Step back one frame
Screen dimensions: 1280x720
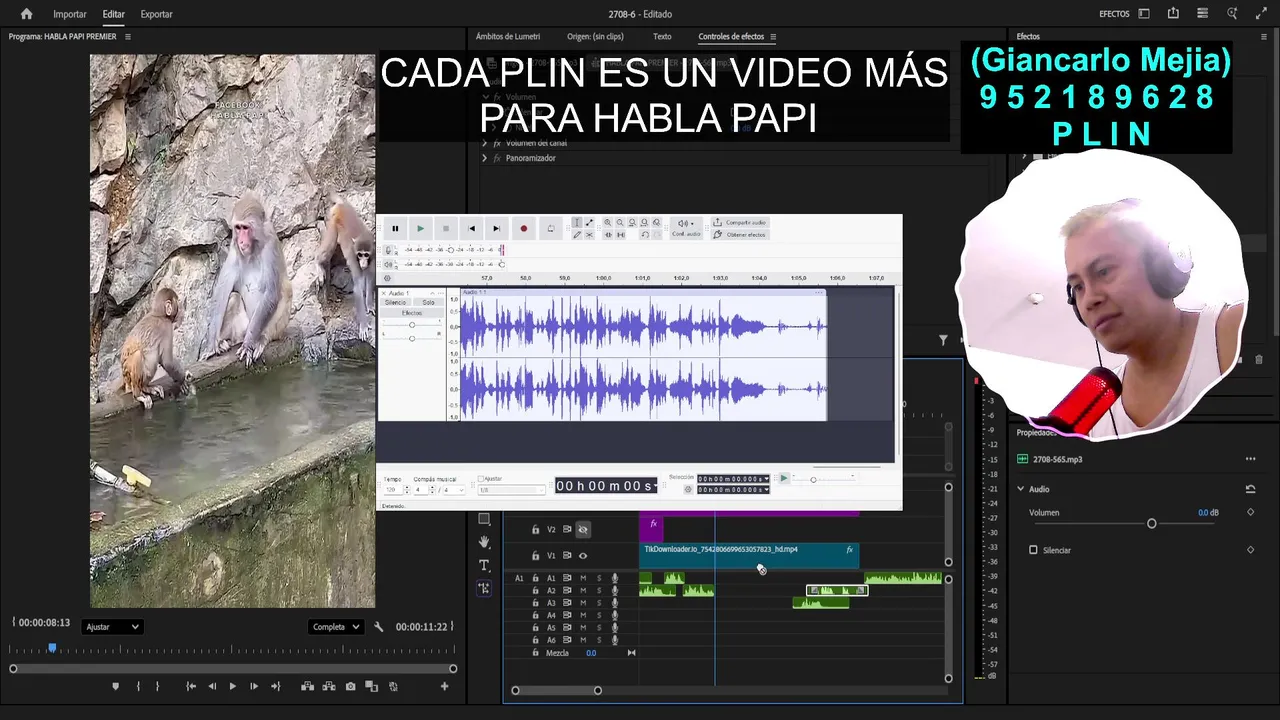click(212, 687)
